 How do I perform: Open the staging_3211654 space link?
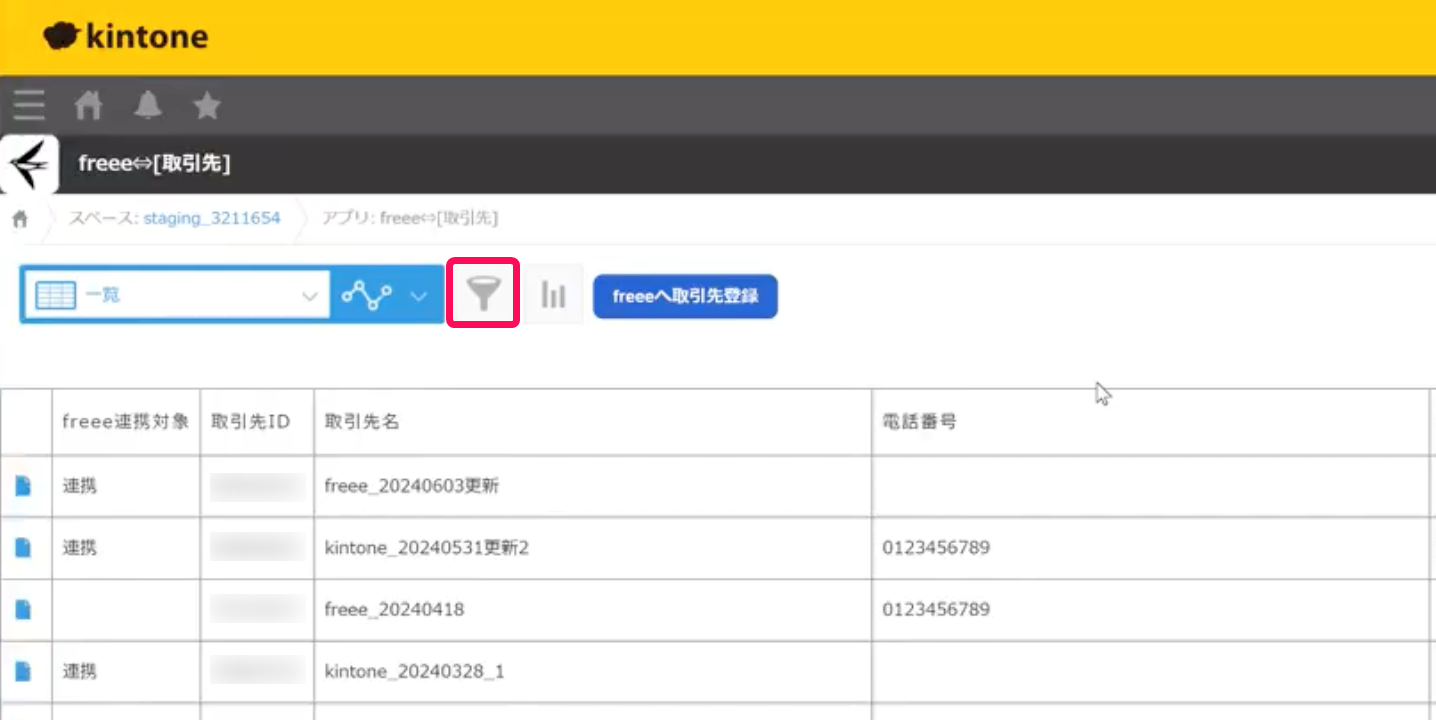(212, 218)
